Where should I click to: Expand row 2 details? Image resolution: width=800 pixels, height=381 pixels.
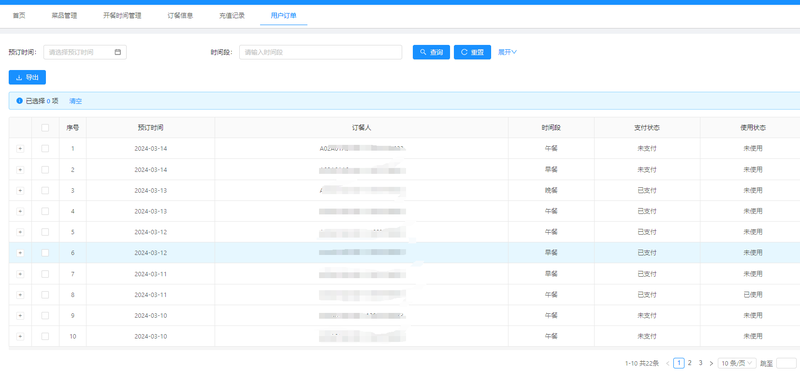click(20, 169)
